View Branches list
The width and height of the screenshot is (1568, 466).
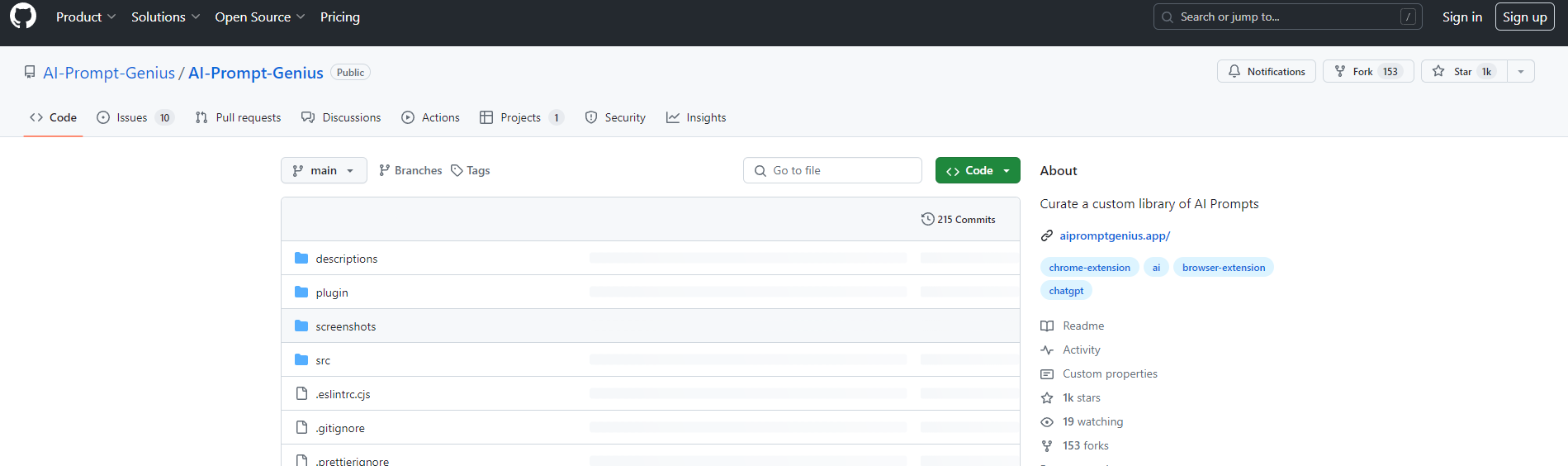(x=410, y=170)
